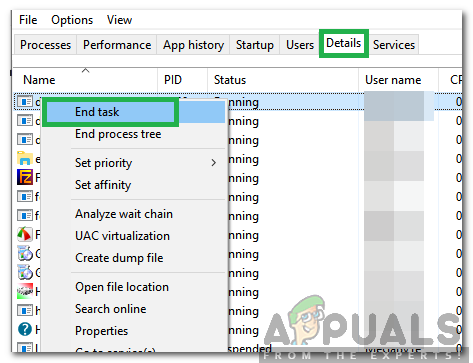Toggle UAC virtualization entry
Image resolution: width=473 pixels, height=363 pixels.
pyautogui.click(x=134, y=236)
